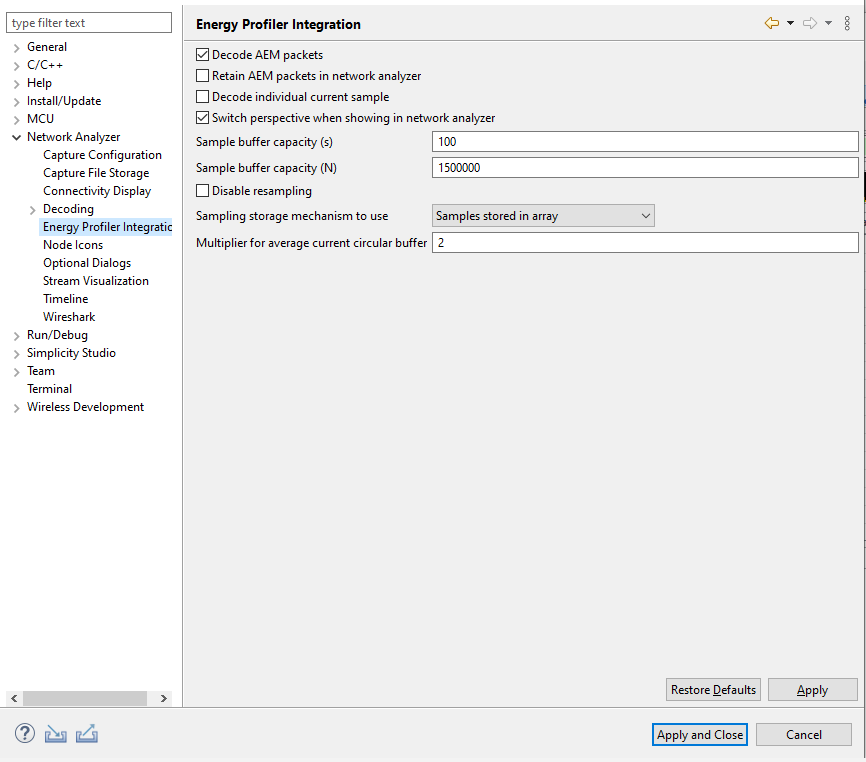Click the export preferences icon

pyautogui.click(x=87, y=733)
